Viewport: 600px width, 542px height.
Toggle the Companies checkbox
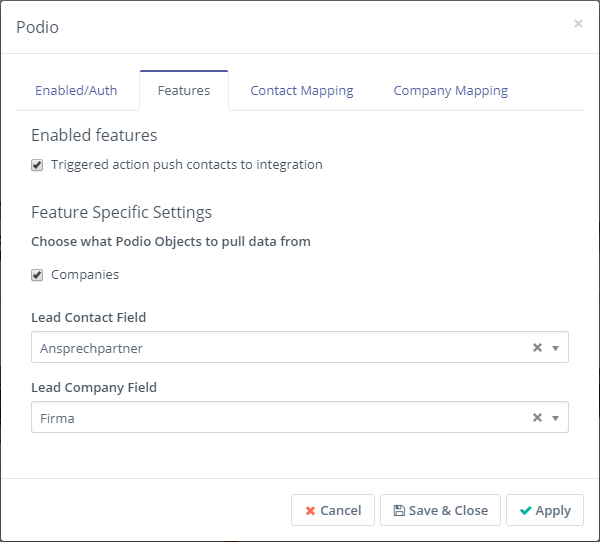pos(37,275)
